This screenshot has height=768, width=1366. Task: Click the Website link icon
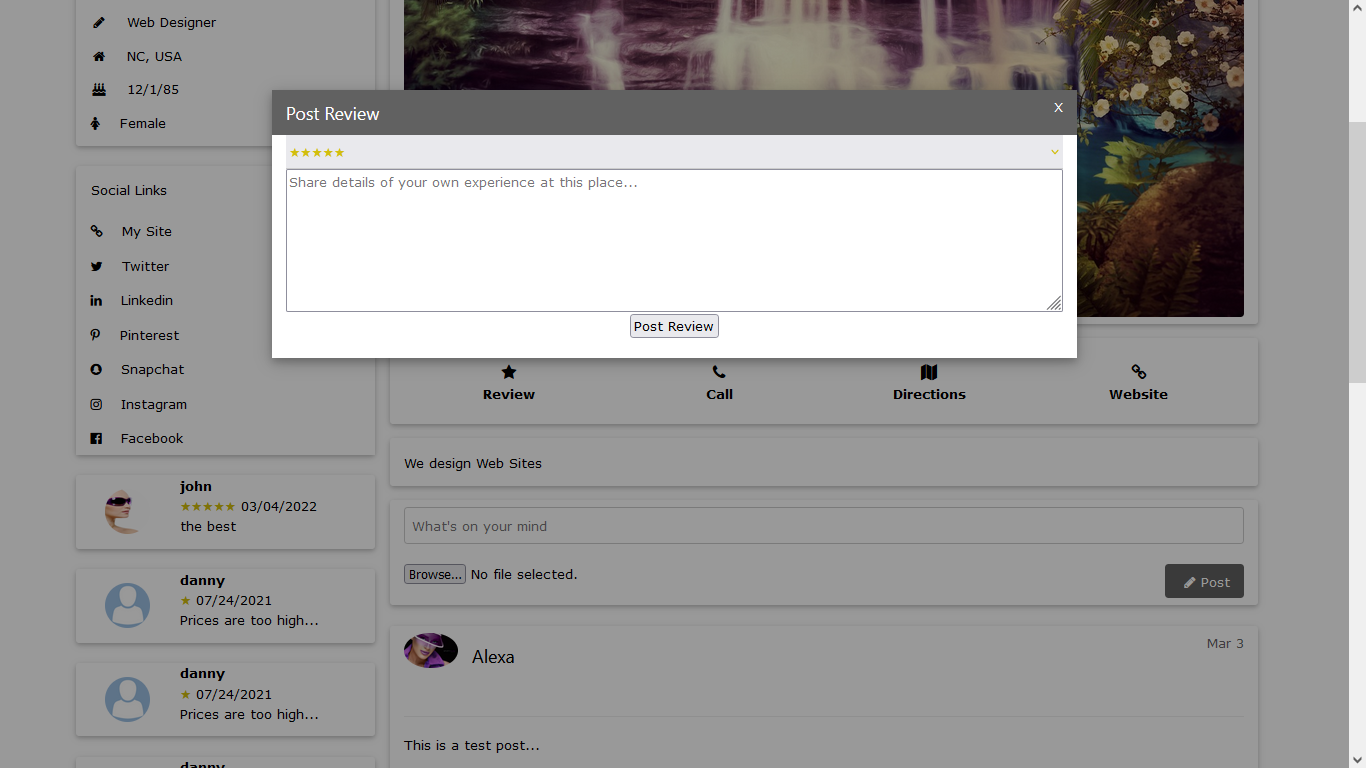pyautogui.click(x=1138, y=372)
